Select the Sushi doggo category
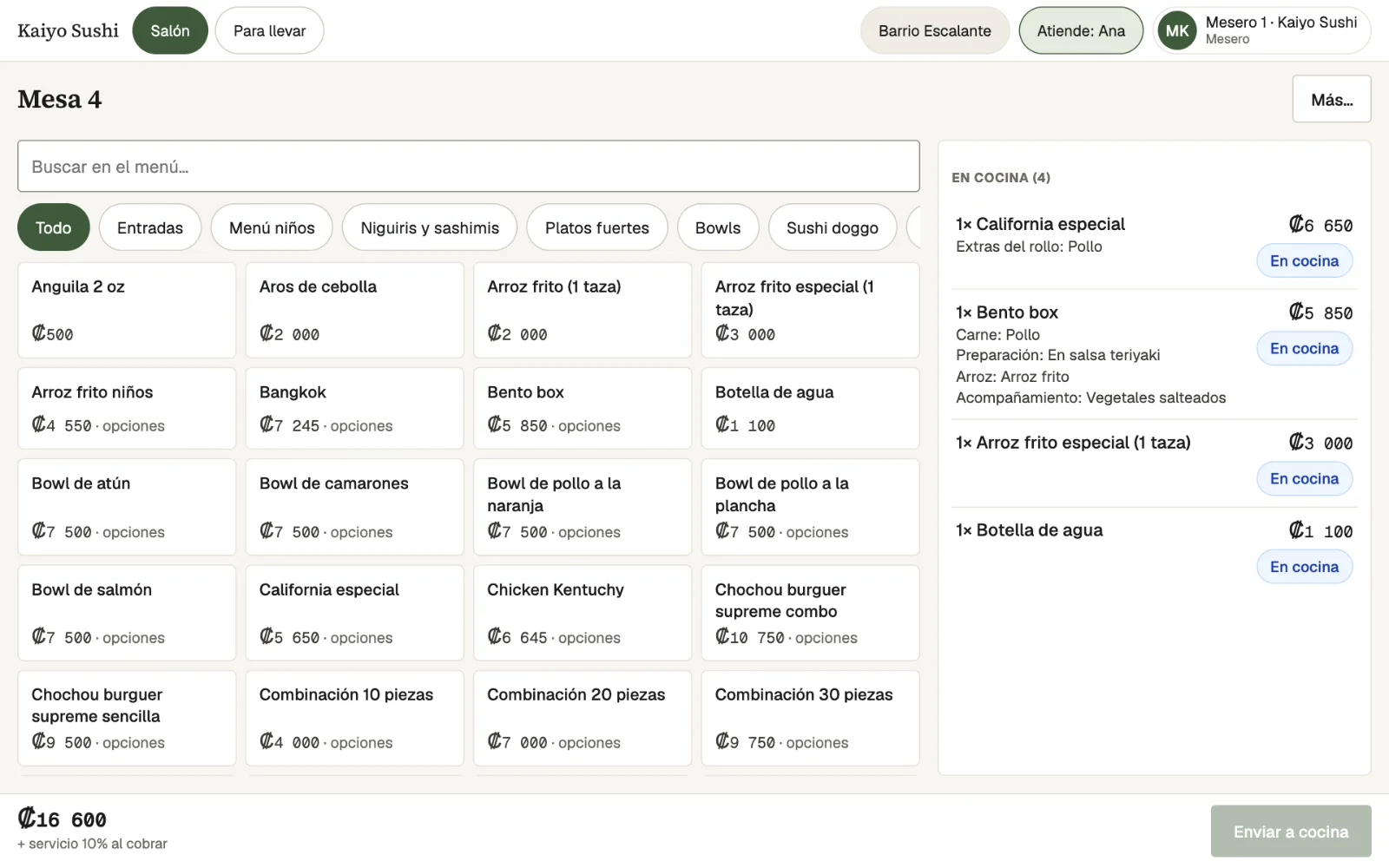 [x=833, y=227]
